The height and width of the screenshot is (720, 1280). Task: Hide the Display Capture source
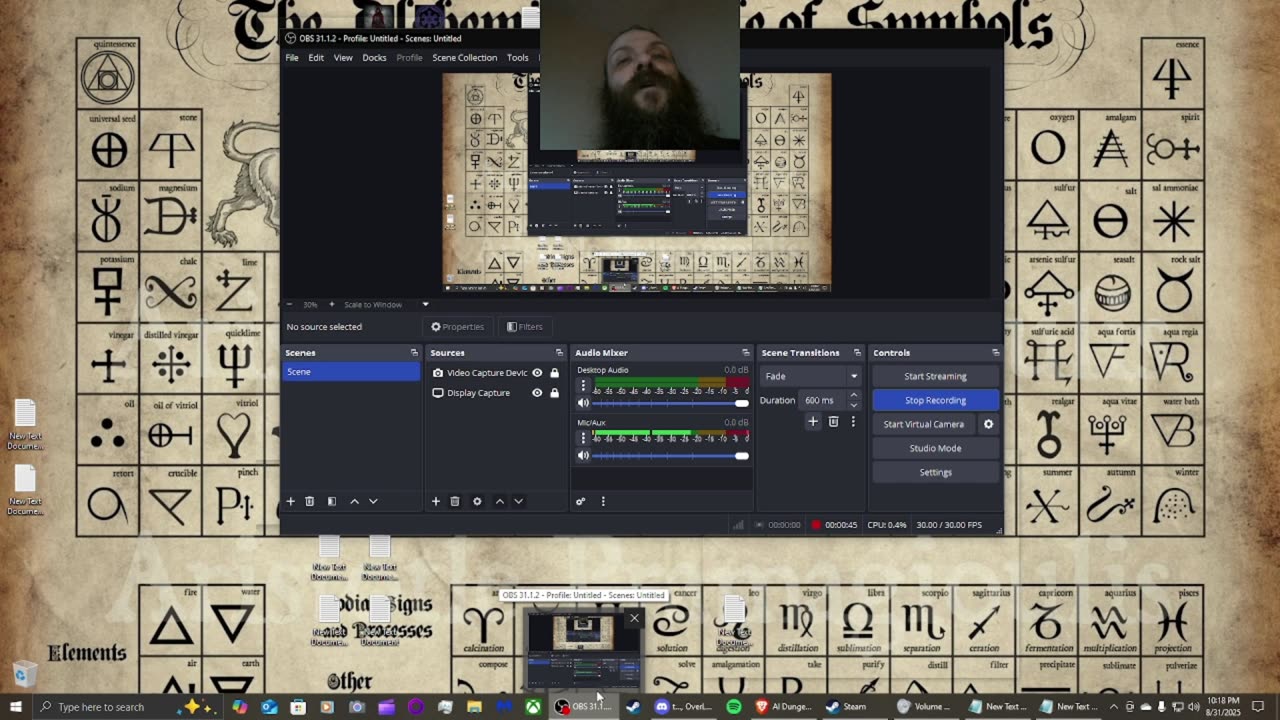tap(537, 393)
